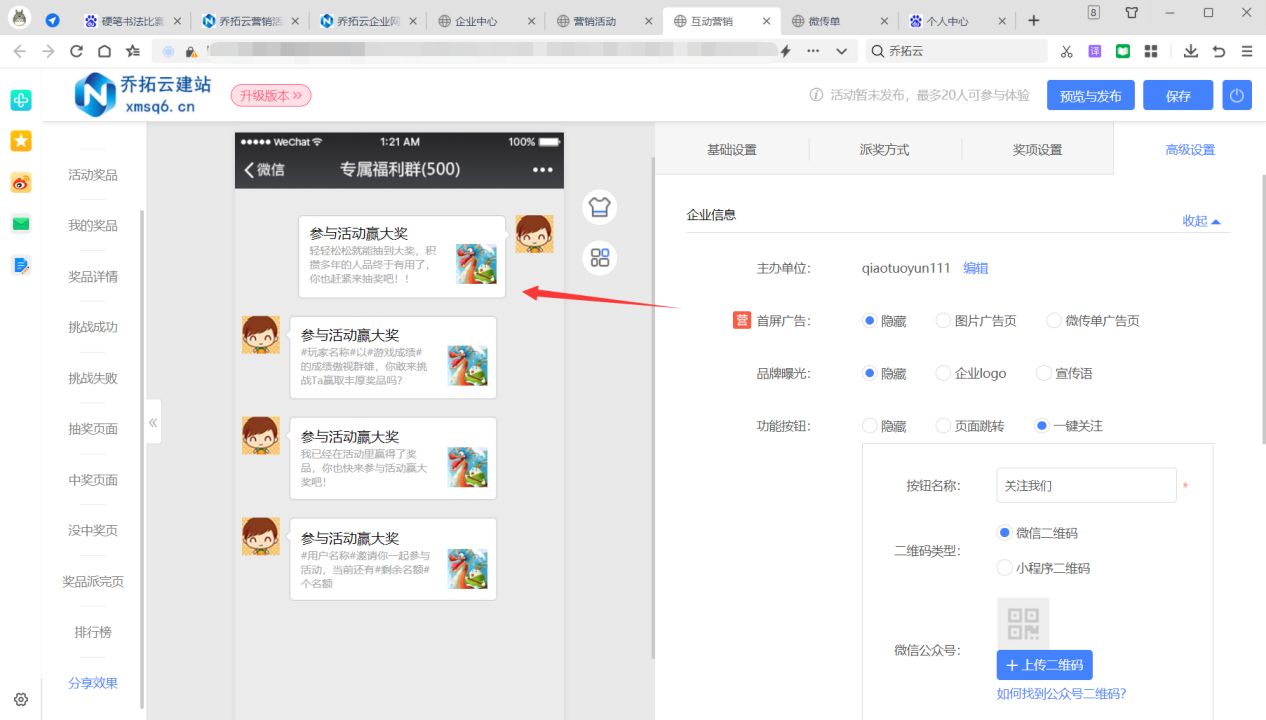Collapse the left panel with the « arrow
1266x720 pixels.
(x=154, y=422)
